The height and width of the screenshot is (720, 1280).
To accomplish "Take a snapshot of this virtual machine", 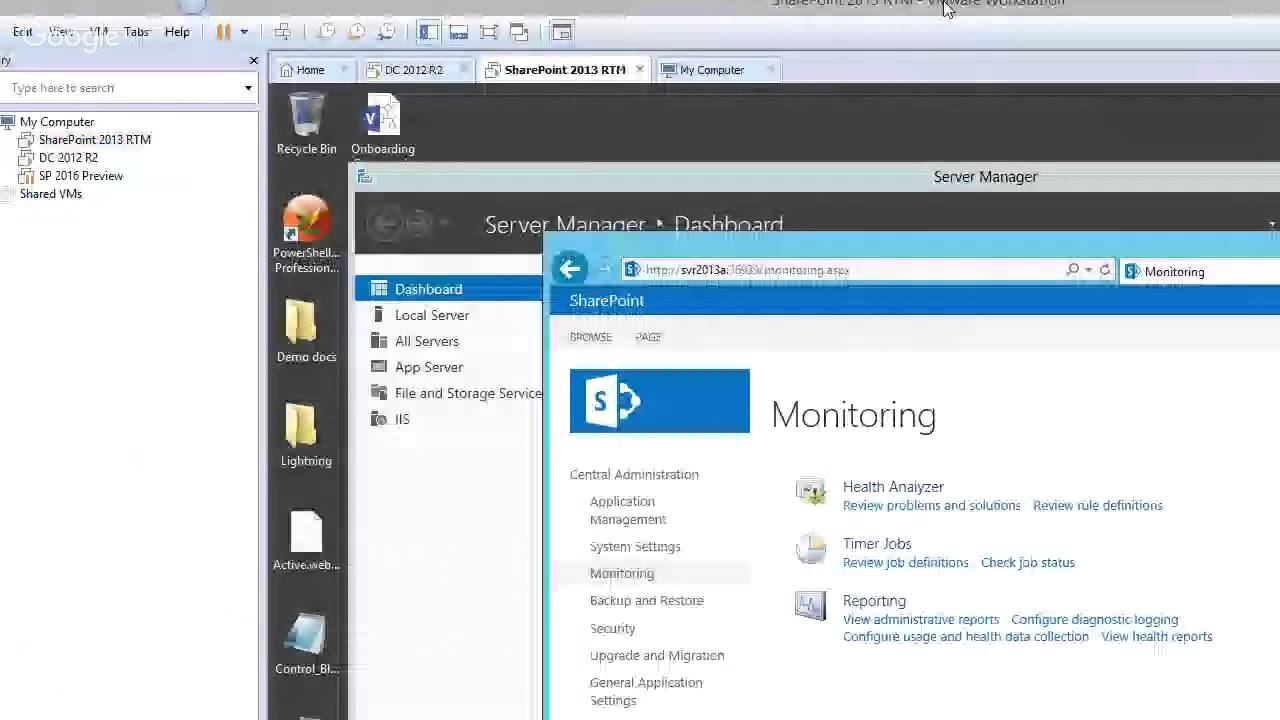I will pyautogui.click(x=326, y=32).
